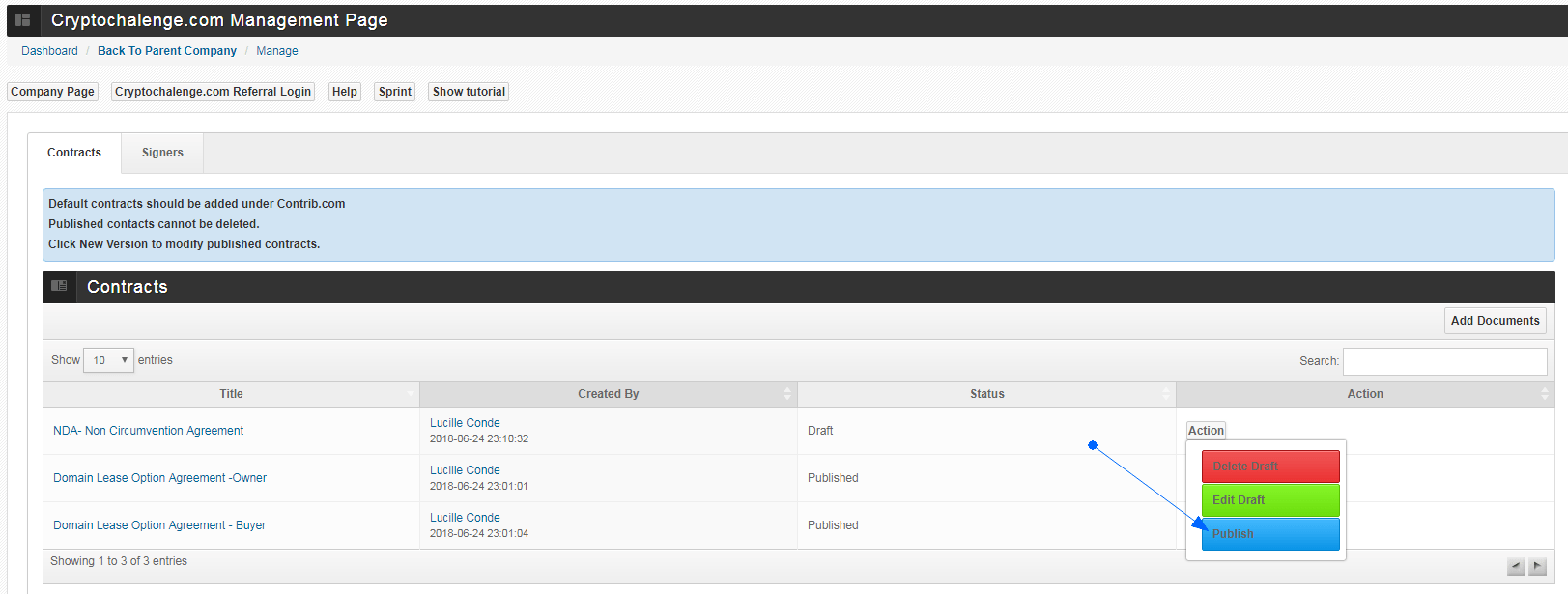
Task: Click the Show tutorial button
Action: 469,92
